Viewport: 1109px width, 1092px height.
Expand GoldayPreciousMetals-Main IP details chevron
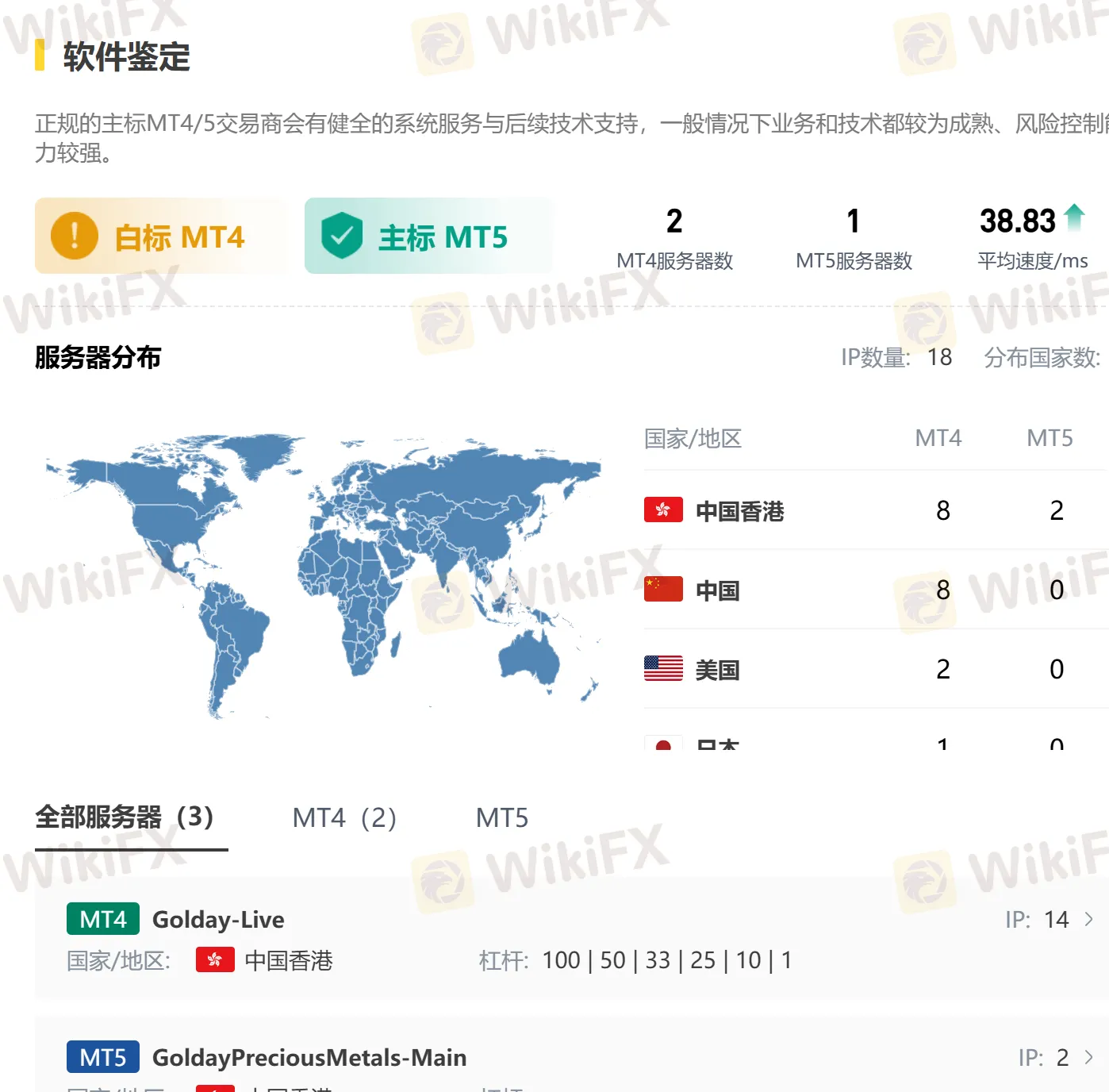coord(1089,1057)
